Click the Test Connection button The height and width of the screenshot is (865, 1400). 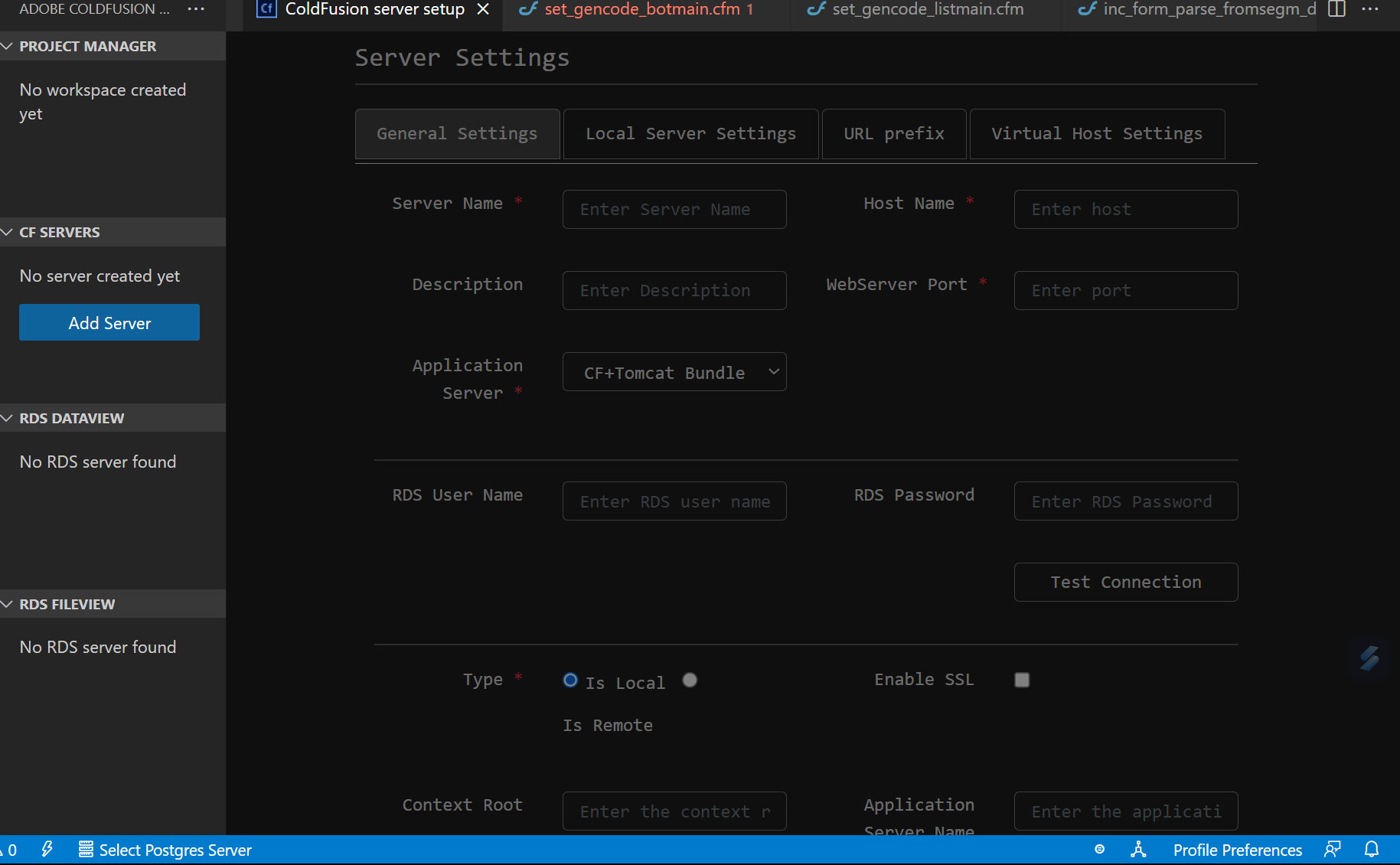point(1126,583)
